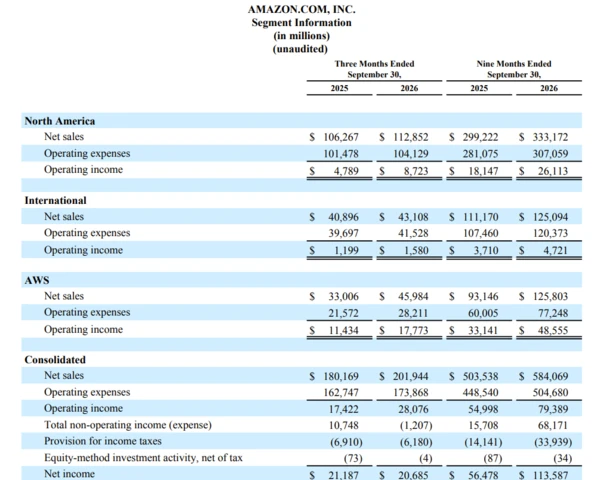
Task: Select the value 162,747
Action: 341,392
